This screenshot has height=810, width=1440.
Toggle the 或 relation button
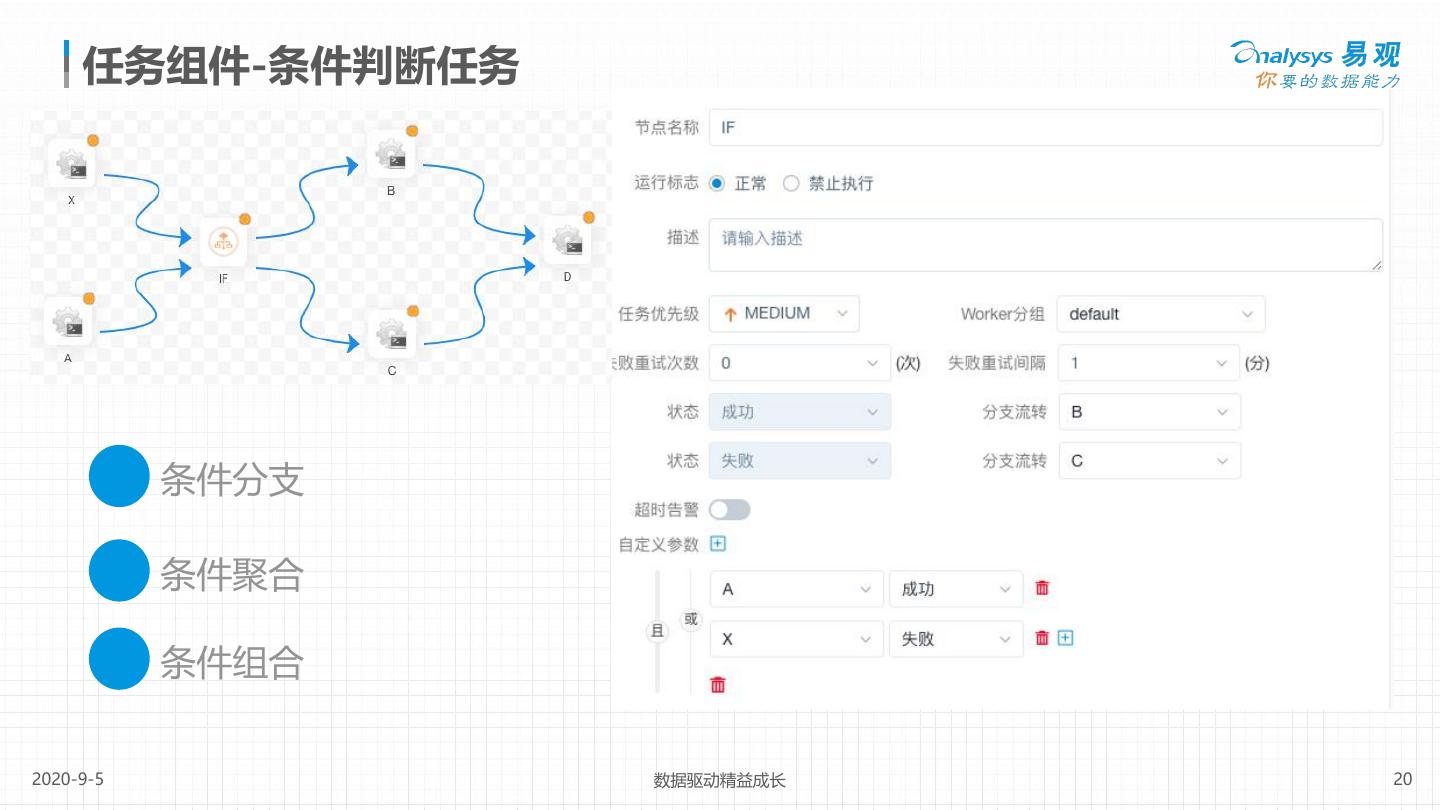coord(691,619)
